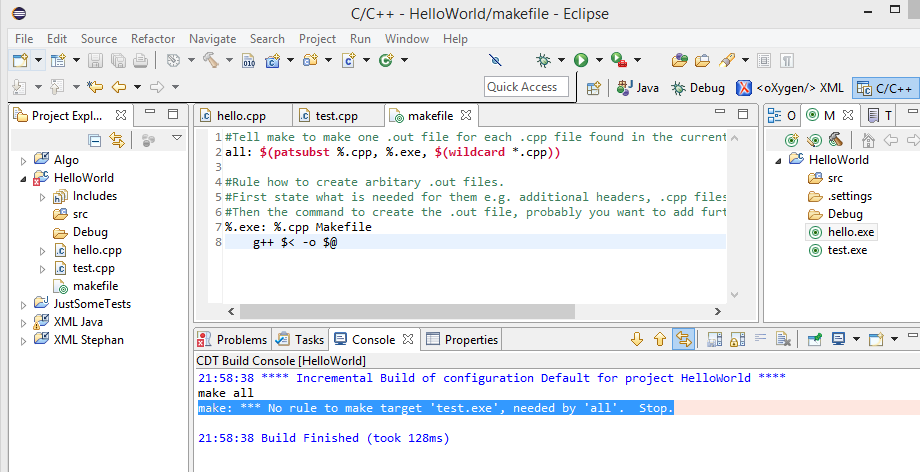Click the Open Perspective icon

point(594,88)
